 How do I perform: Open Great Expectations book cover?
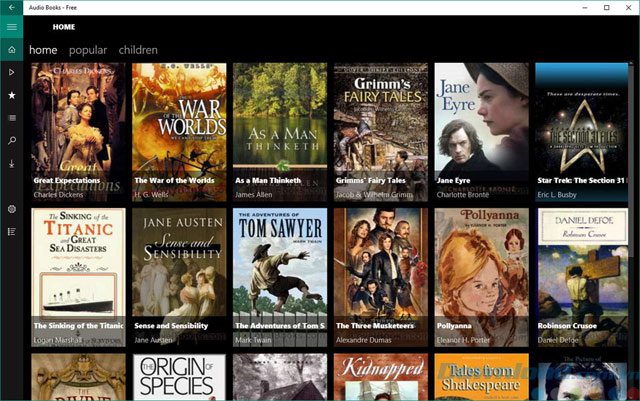point(78,132)
